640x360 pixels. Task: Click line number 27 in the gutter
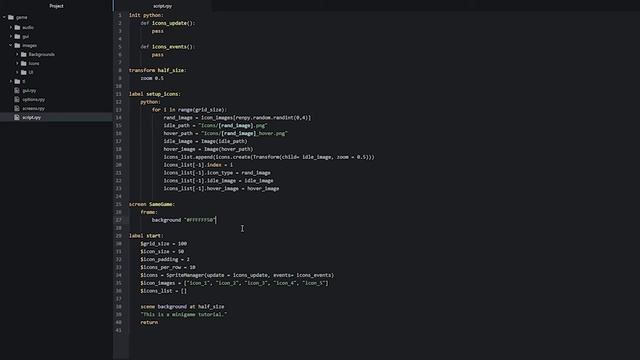(x=118, y=220)
